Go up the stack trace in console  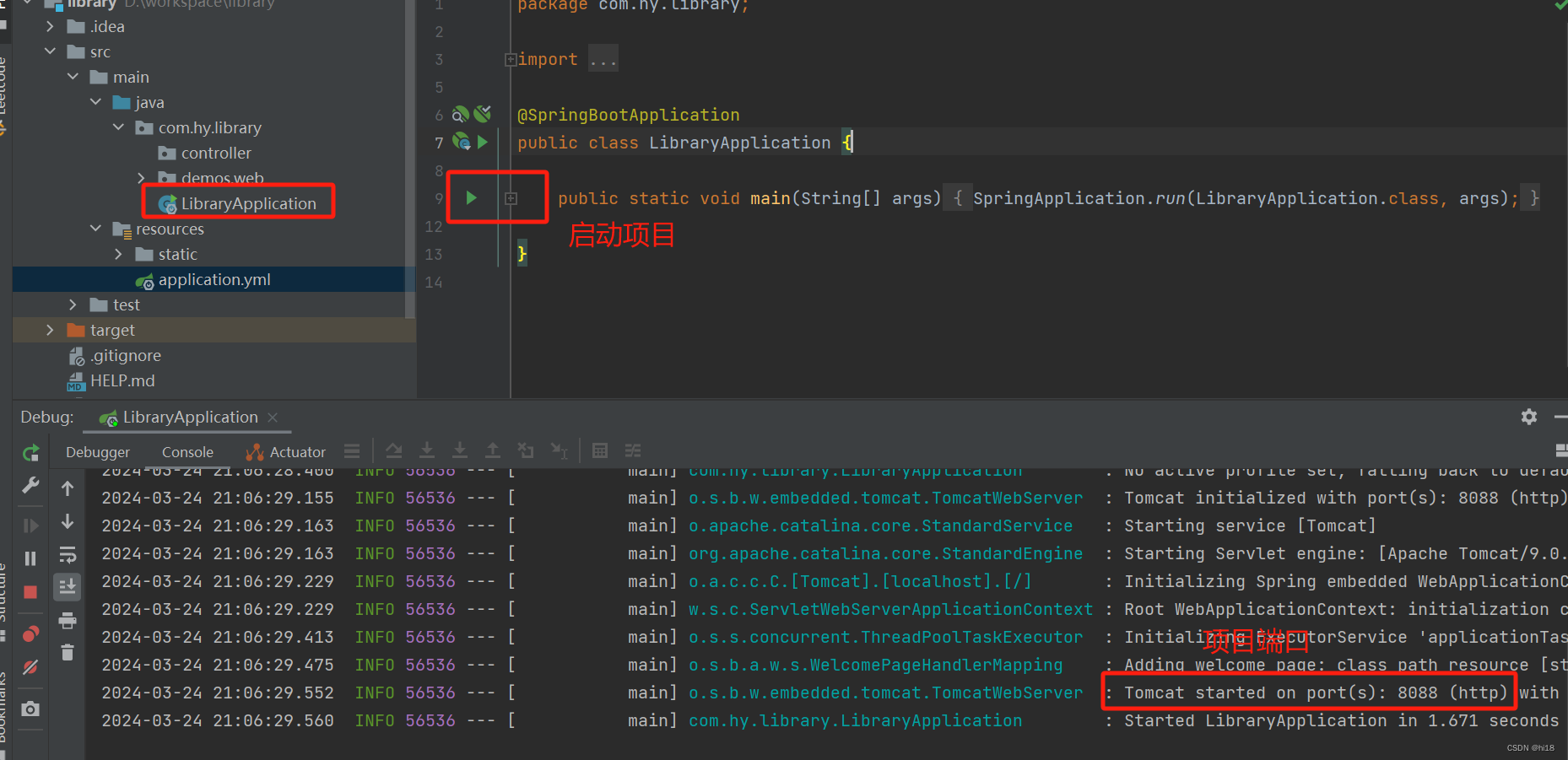(x=68, y=488)
